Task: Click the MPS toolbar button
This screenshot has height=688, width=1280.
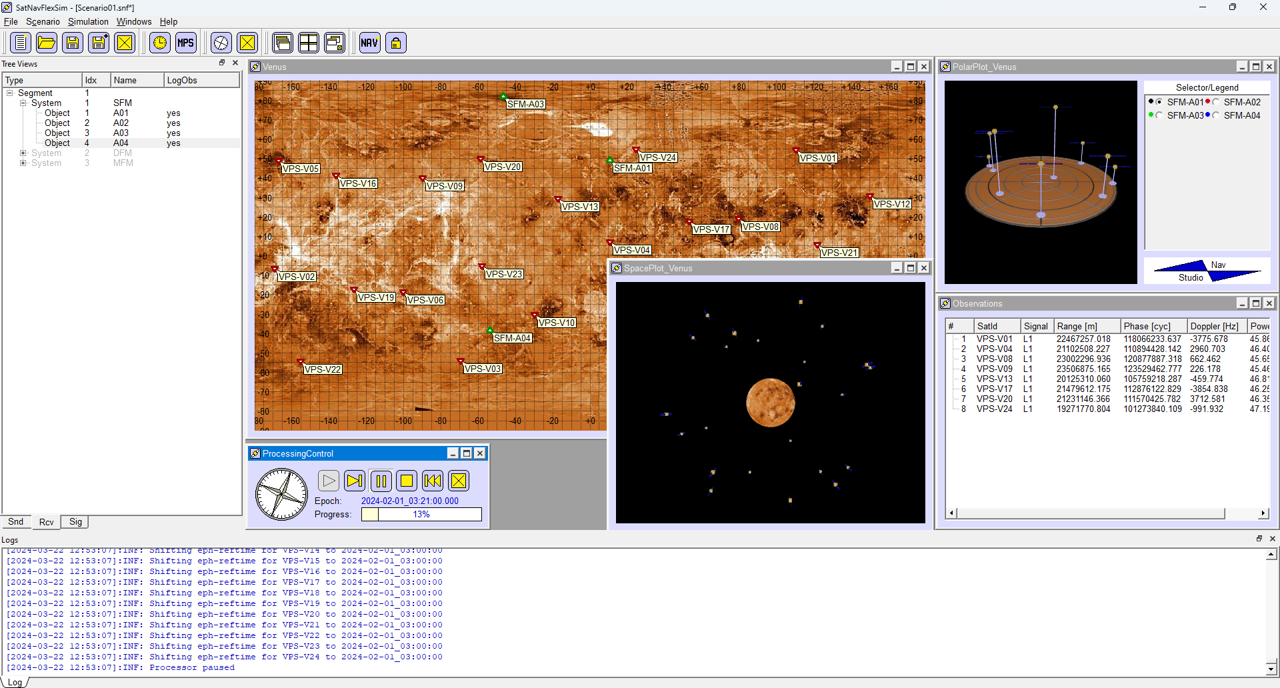Action: (x=186, y=43)
